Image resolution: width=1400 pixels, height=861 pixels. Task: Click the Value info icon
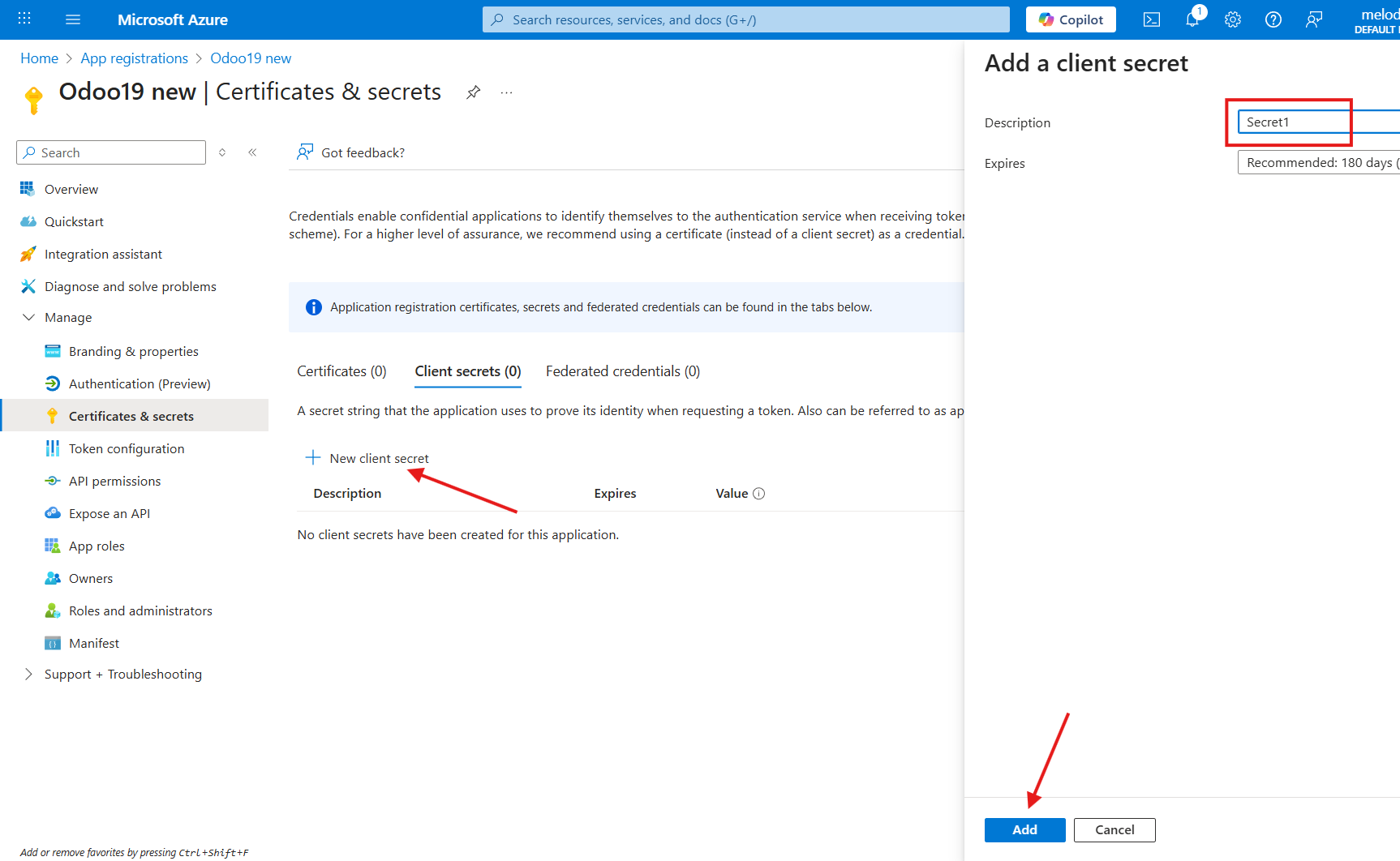pyautogui.click(x=758, y=494)
